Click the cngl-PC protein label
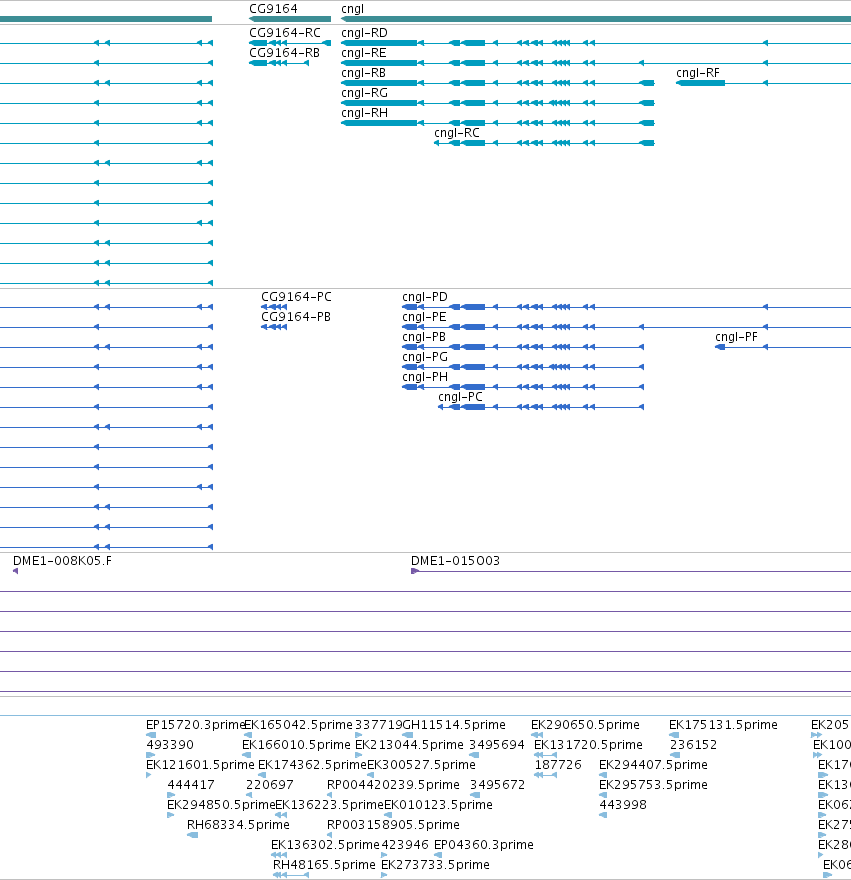851x880 pixels. click(460, 397)
